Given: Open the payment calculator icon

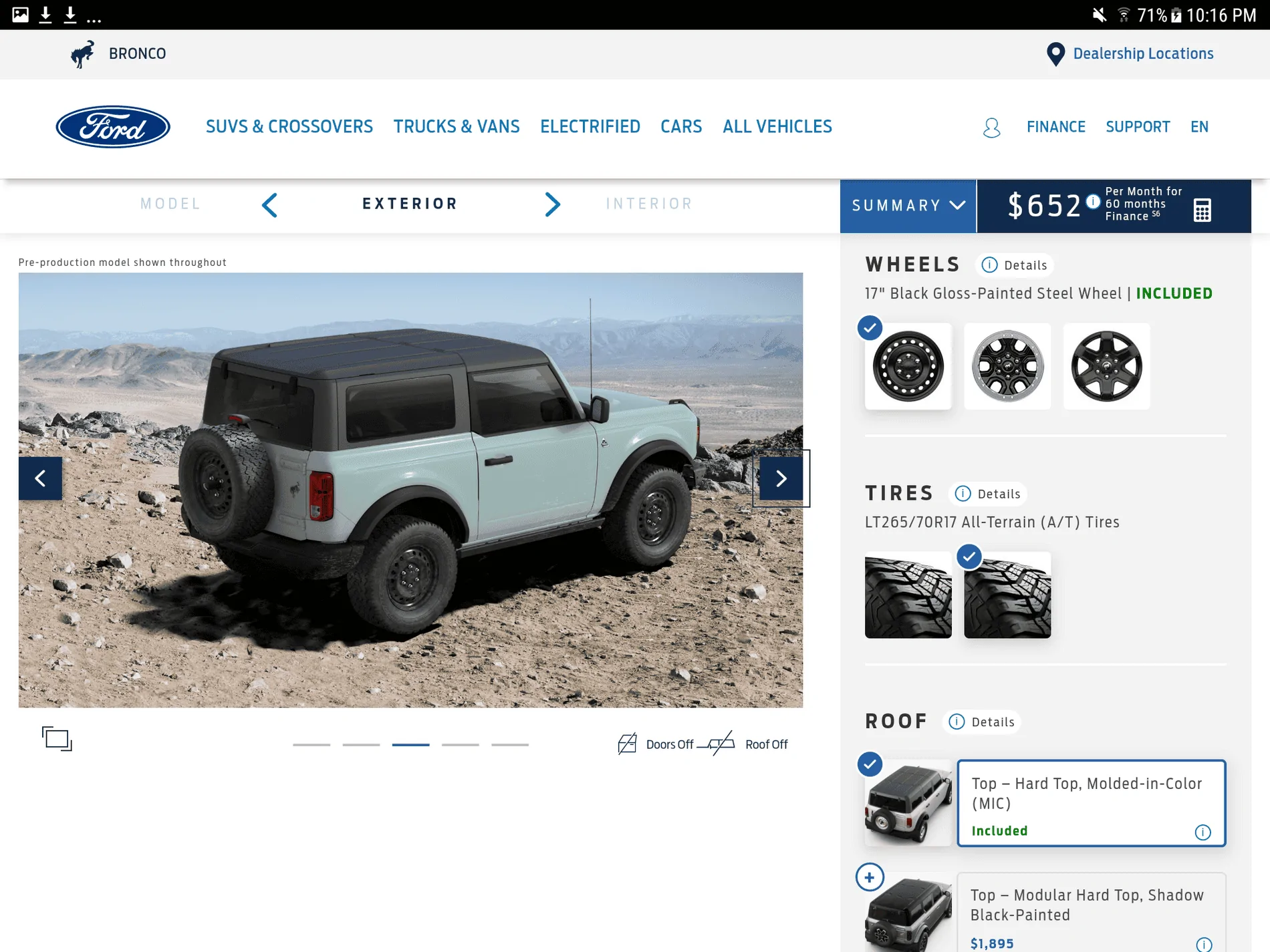Looking at the screenshot, I should [1202, 210].
